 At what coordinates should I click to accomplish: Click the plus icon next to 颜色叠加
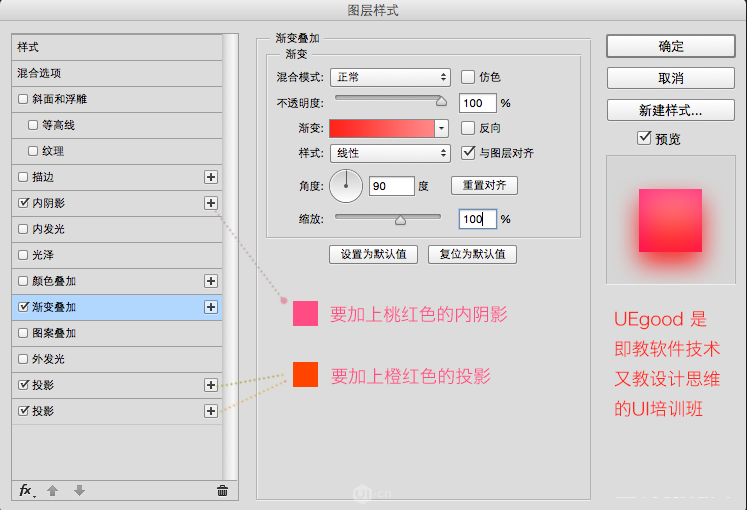click(211, 281)
